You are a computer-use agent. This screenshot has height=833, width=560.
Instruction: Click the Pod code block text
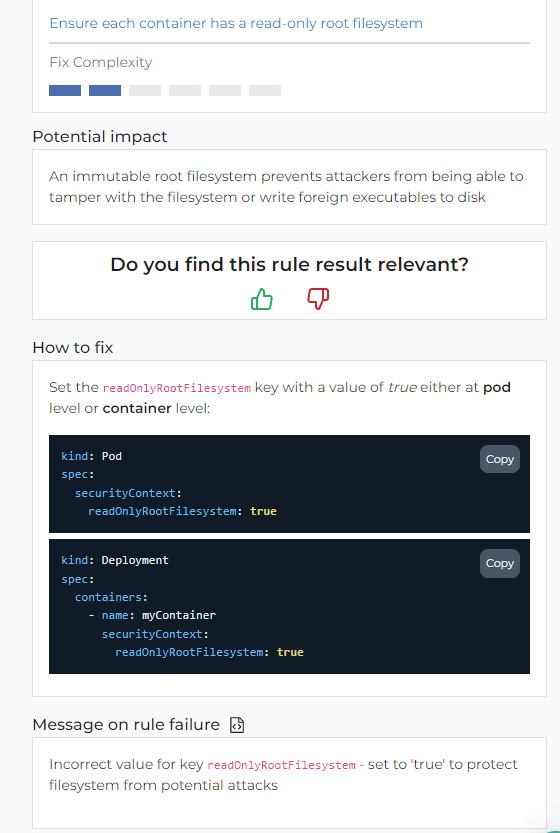169,483
